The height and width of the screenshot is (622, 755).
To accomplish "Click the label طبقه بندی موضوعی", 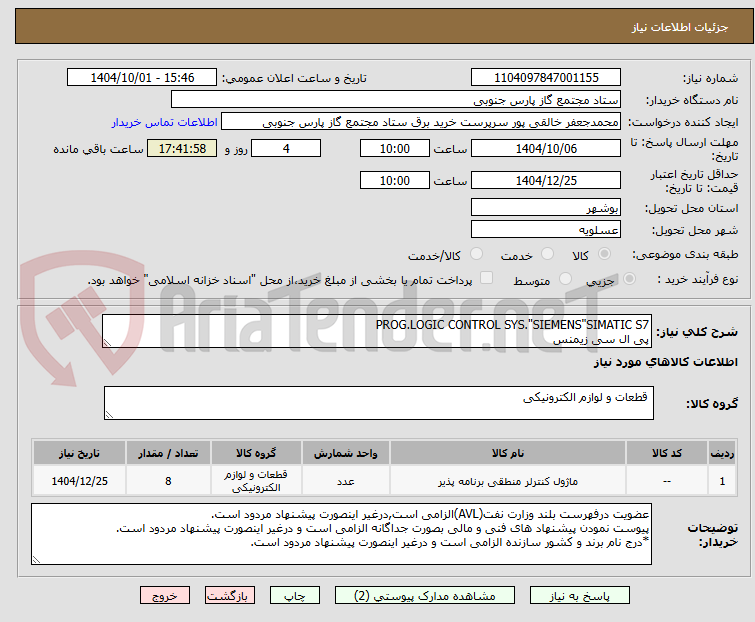I will click(685, 254).
